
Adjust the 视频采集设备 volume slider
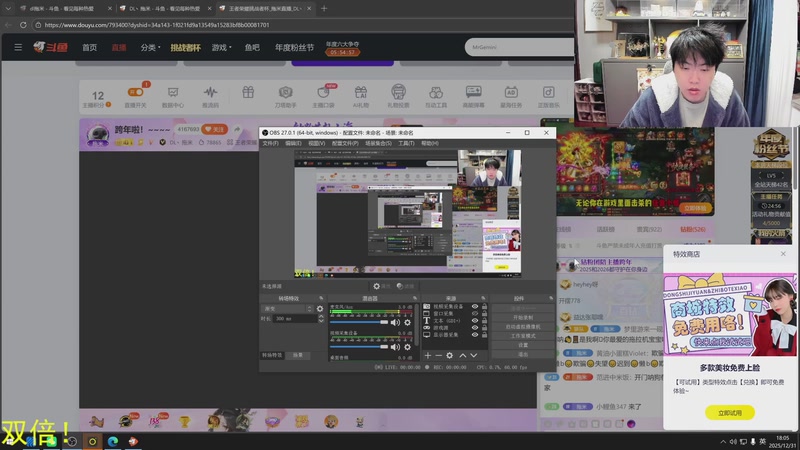tap(359, 347)
